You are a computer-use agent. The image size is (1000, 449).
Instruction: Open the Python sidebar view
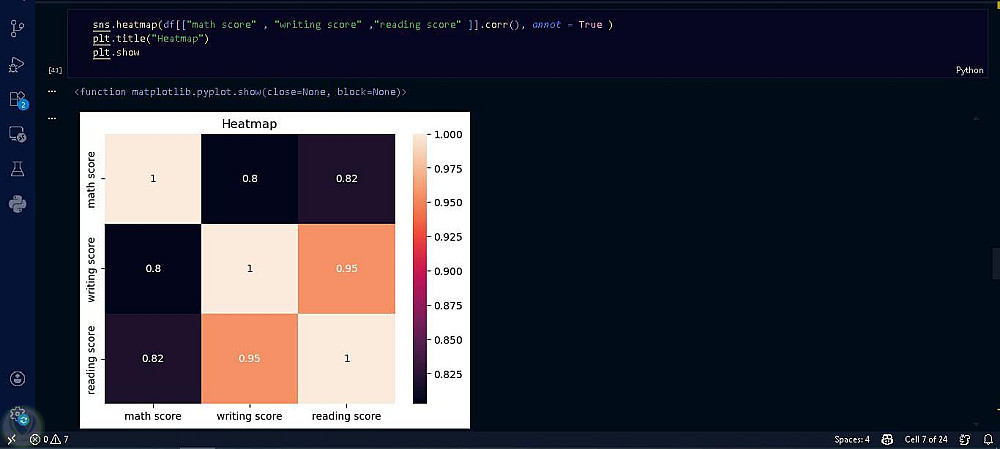(17, 204)
